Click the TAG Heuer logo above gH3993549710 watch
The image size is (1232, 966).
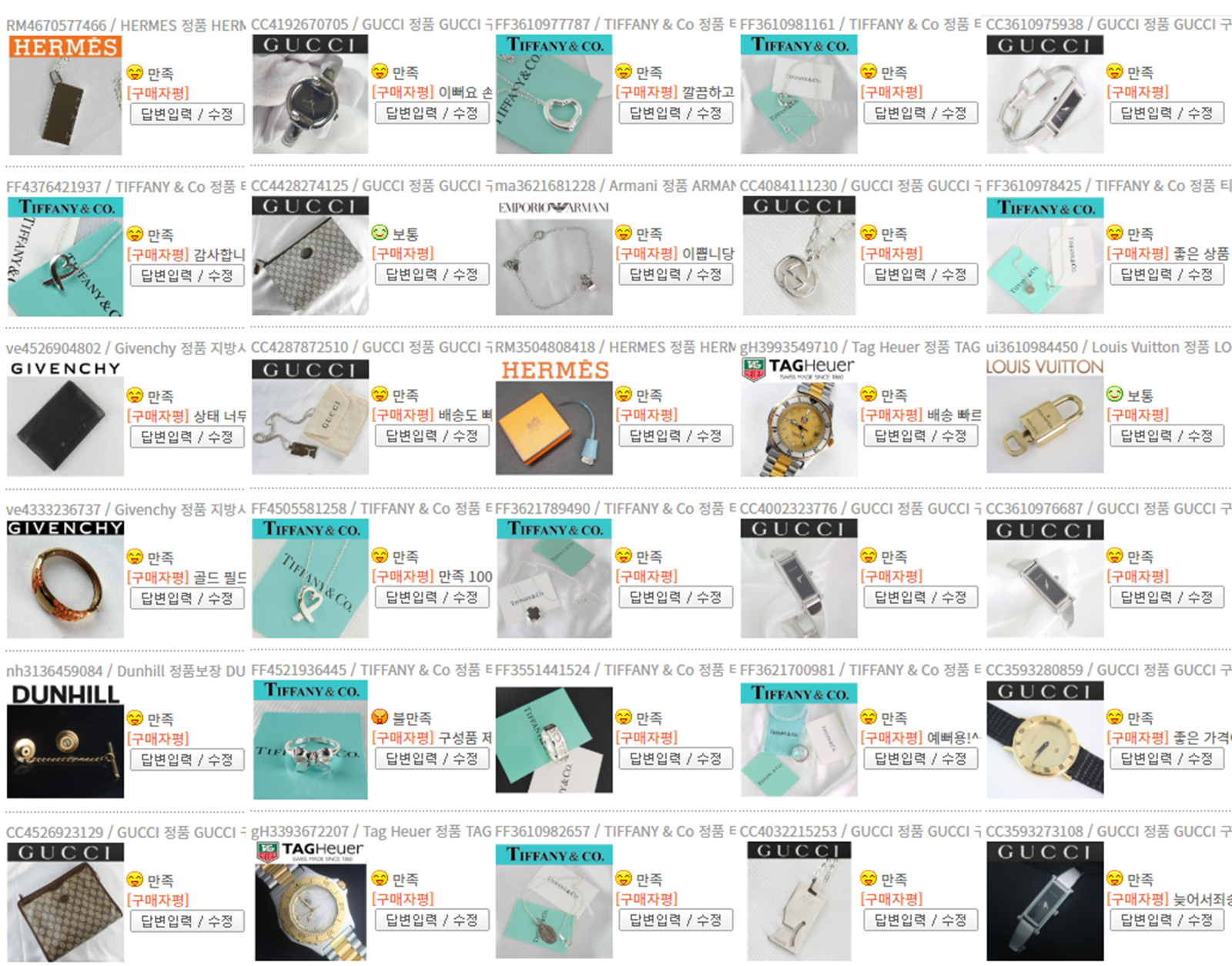click(x=798, y=368)
